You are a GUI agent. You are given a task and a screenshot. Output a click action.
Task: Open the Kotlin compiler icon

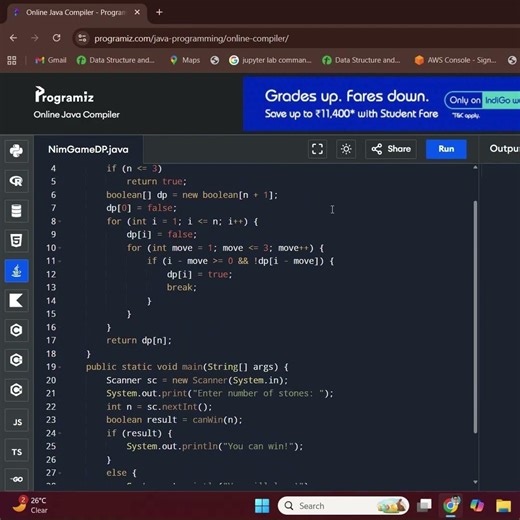pyautogui.click(x=16, y=300)
